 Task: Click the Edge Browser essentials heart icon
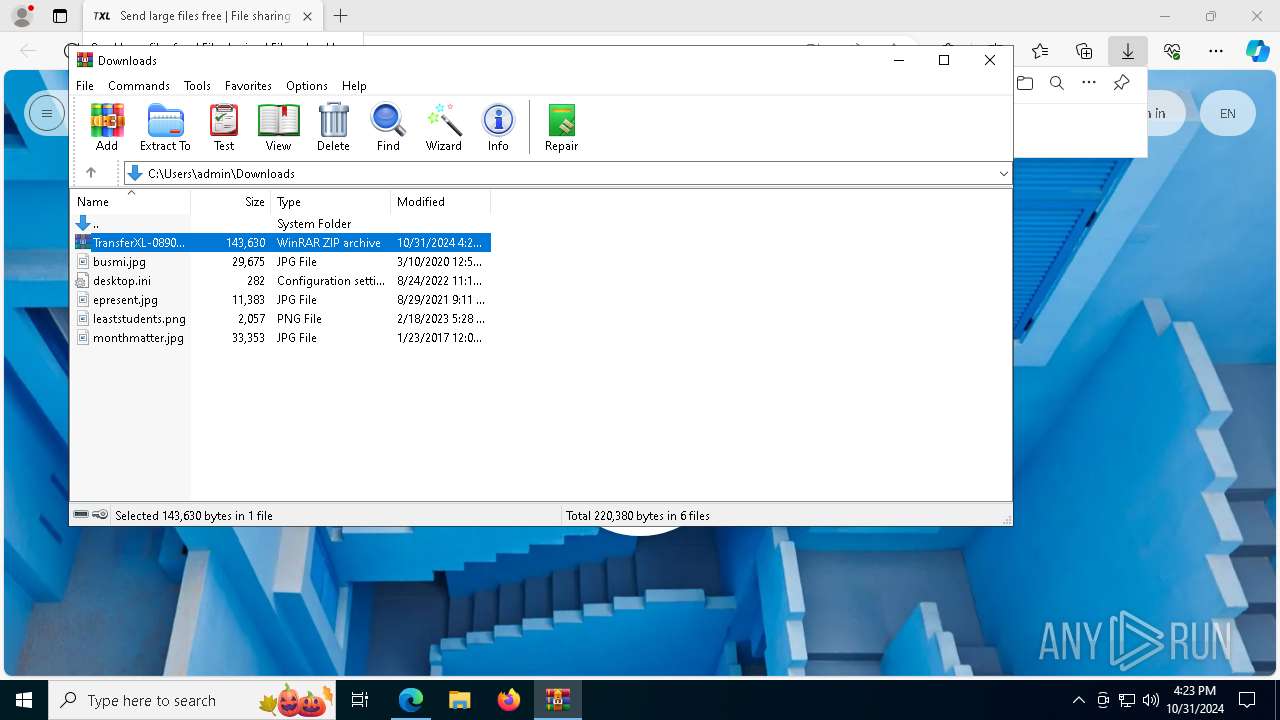[x=1172, y=51]
